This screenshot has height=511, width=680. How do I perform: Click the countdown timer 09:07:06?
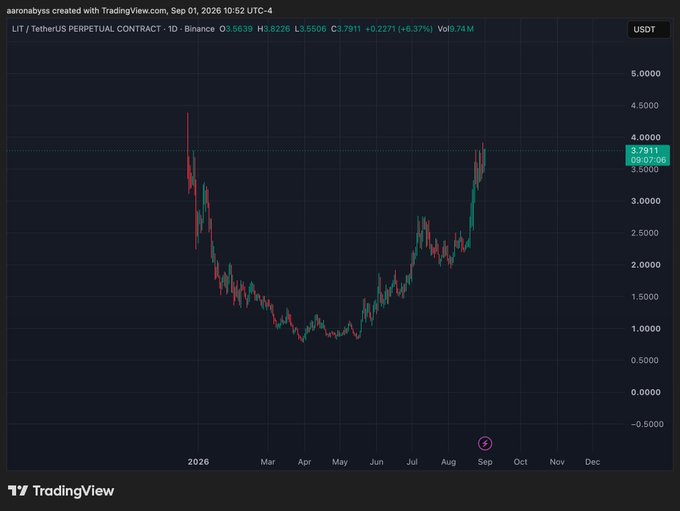[x=648, y=160]
